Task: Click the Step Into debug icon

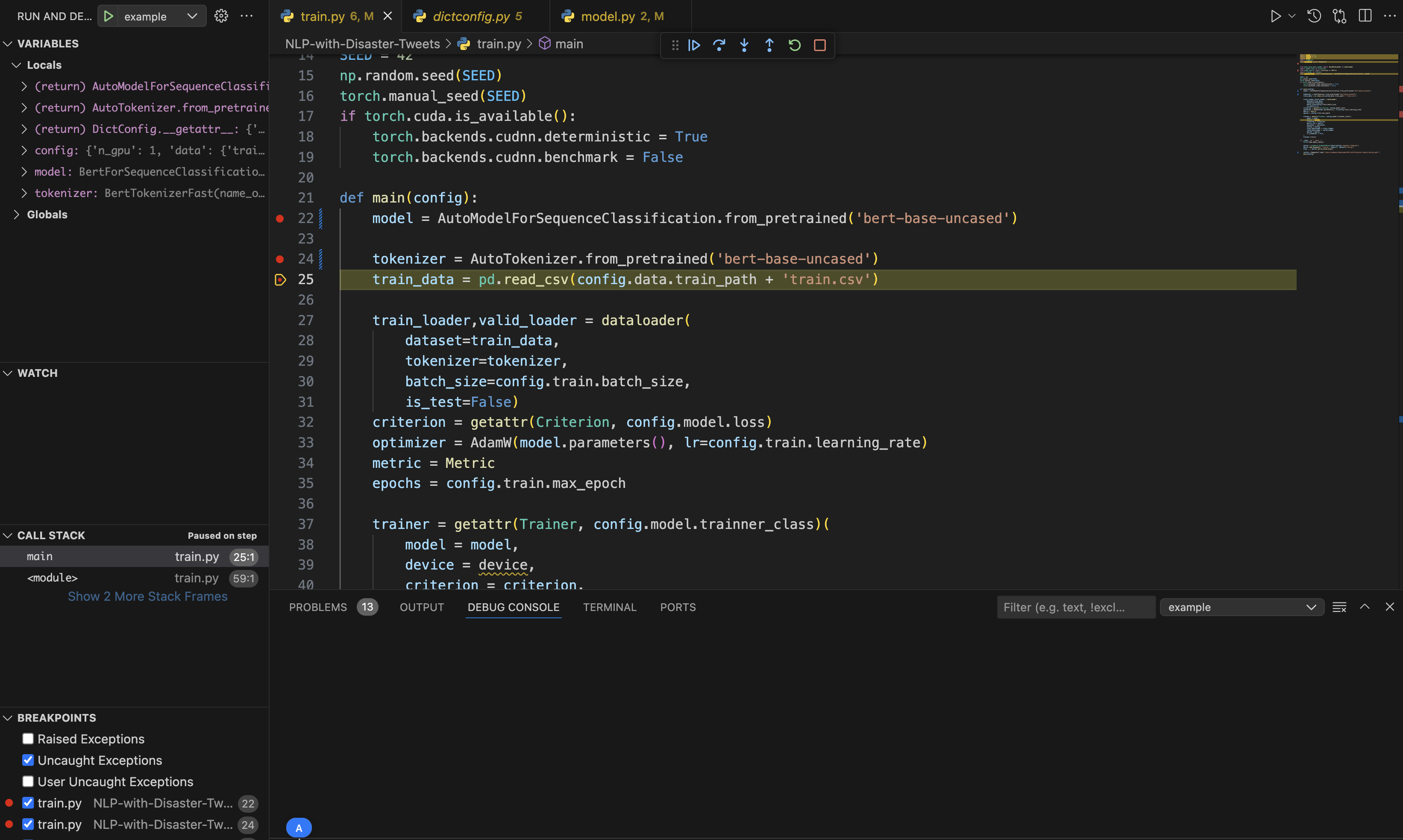Action: coord(744,45)
